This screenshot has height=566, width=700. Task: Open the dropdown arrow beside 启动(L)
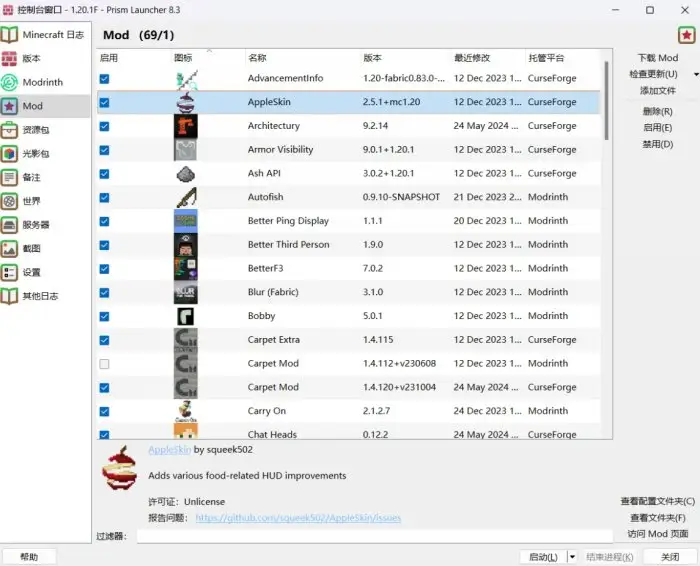572,557
